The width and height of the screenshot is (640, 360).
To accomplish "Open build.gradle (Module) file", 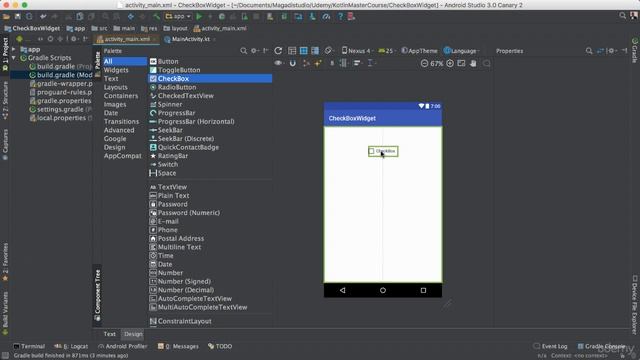I will [61, 75].
